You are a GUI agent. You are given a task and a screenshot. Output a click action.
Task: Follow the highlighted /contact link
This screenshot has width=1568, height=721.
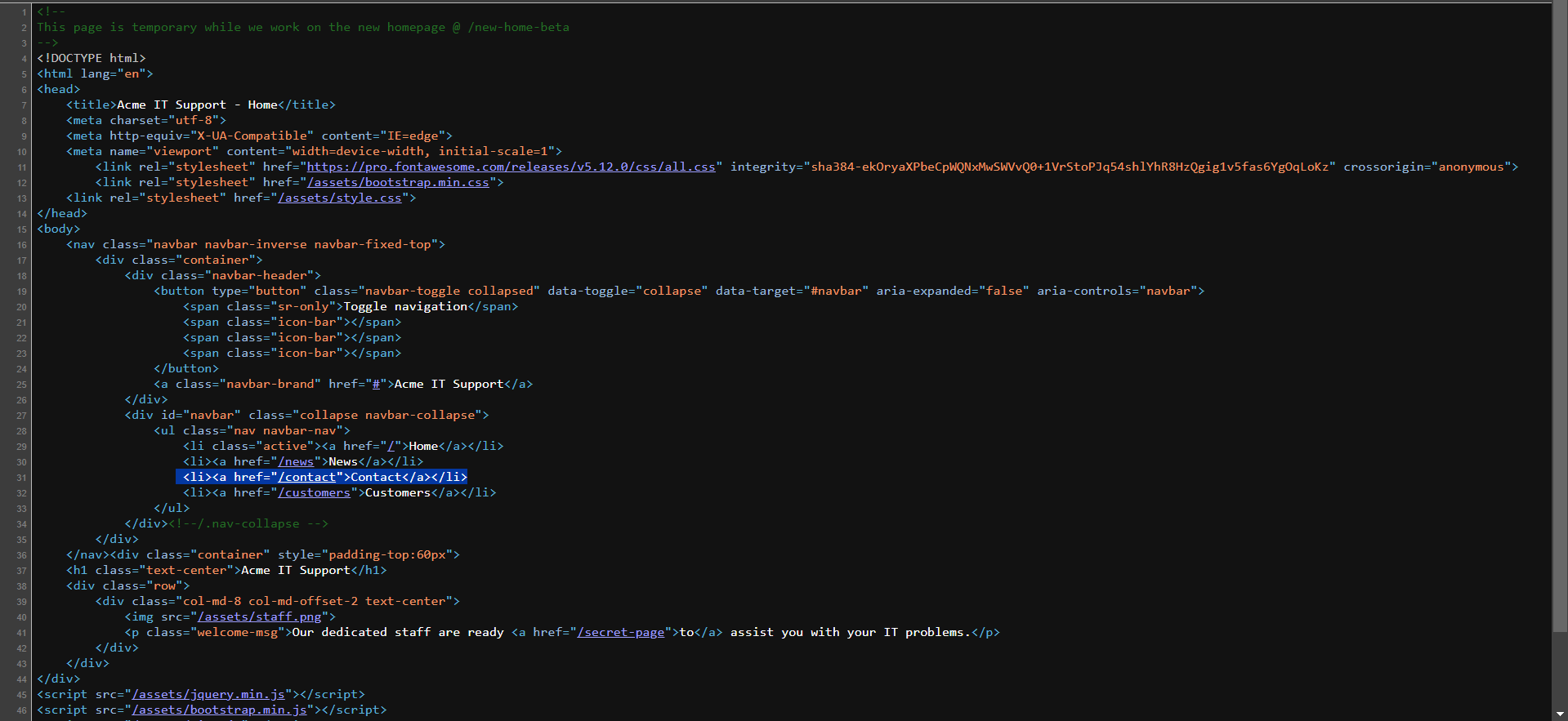[x=307, y=477]
